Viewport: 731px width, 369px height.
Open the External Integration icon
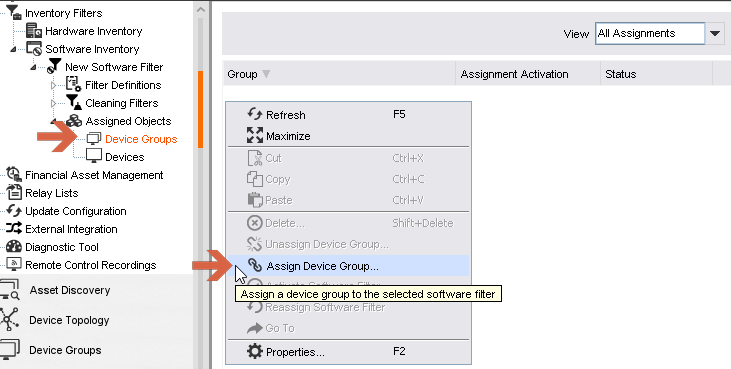tap(14, 228)
